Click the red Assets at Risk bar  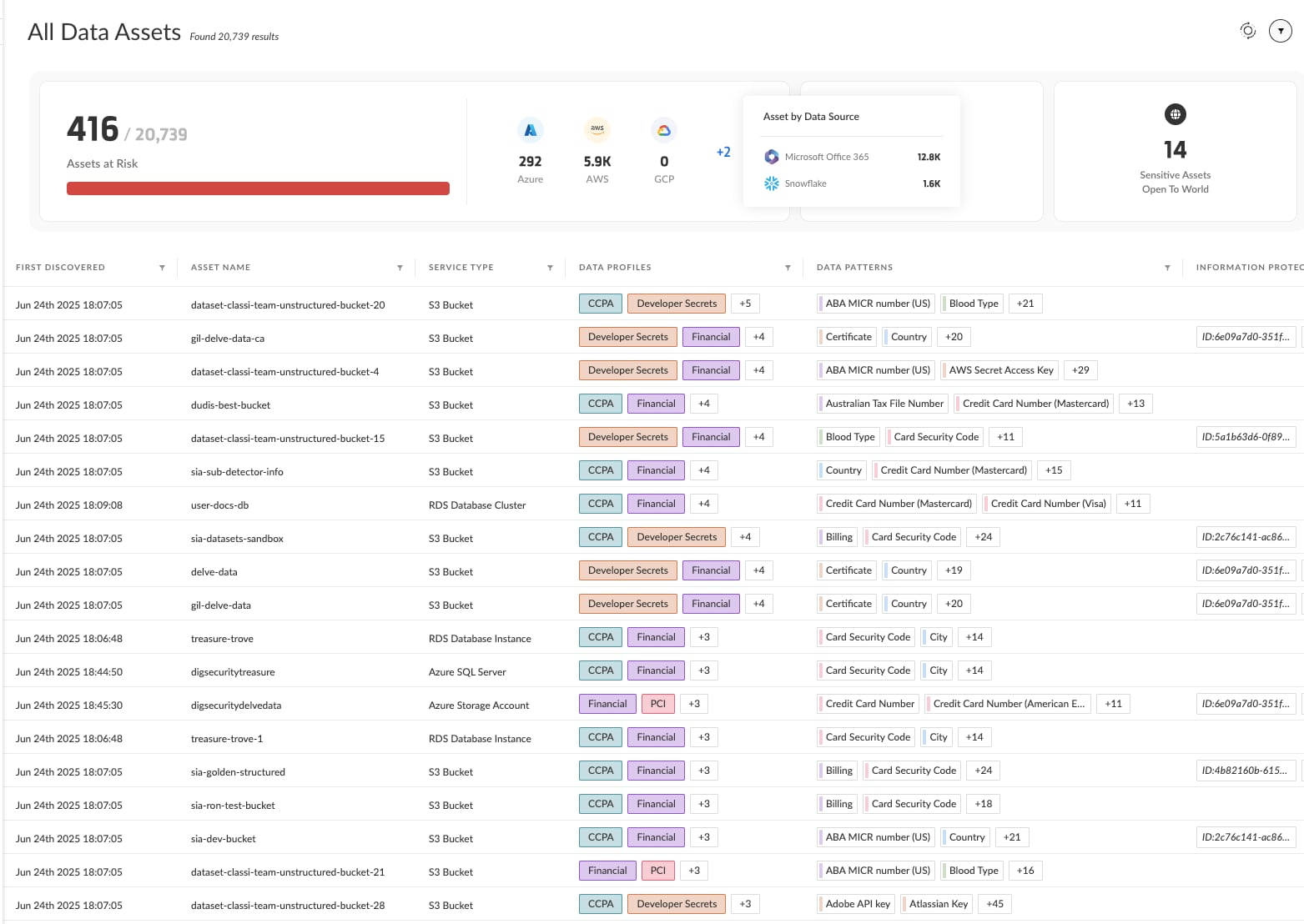point(258,188)
